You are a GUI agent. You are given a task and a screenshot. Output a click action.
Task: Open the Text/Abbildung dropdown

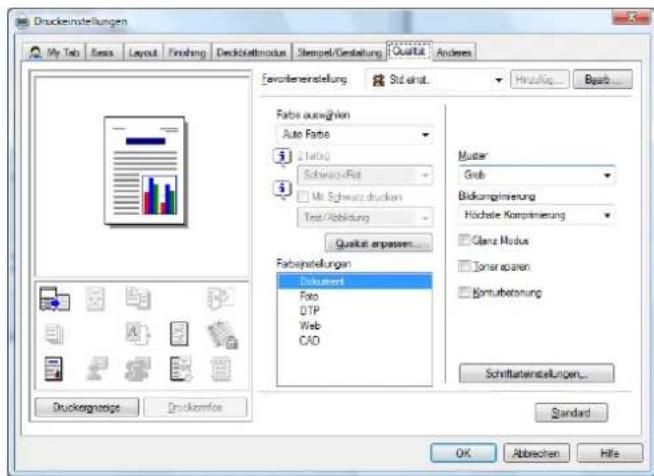(x=365, y=218)
